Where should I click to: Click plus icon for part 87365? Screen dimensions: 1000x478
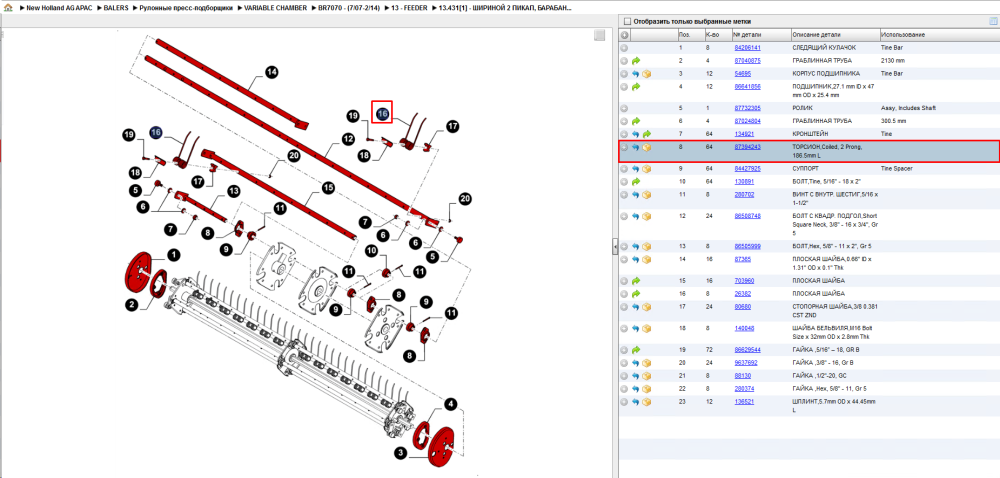pos(624,259)
